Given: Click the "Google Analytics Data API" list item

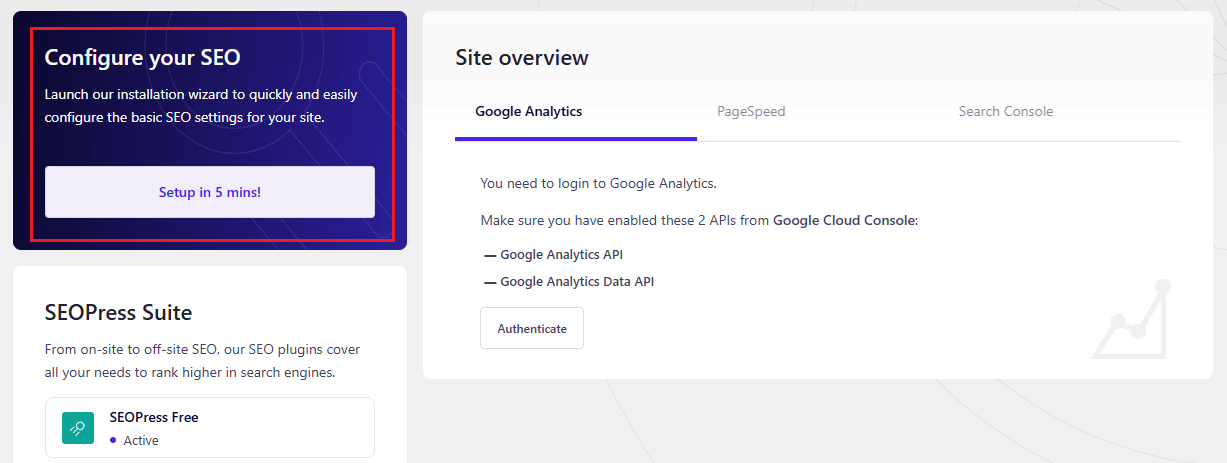Looking at the screenshot, I should pyautogui.click(x=577, y=282).
